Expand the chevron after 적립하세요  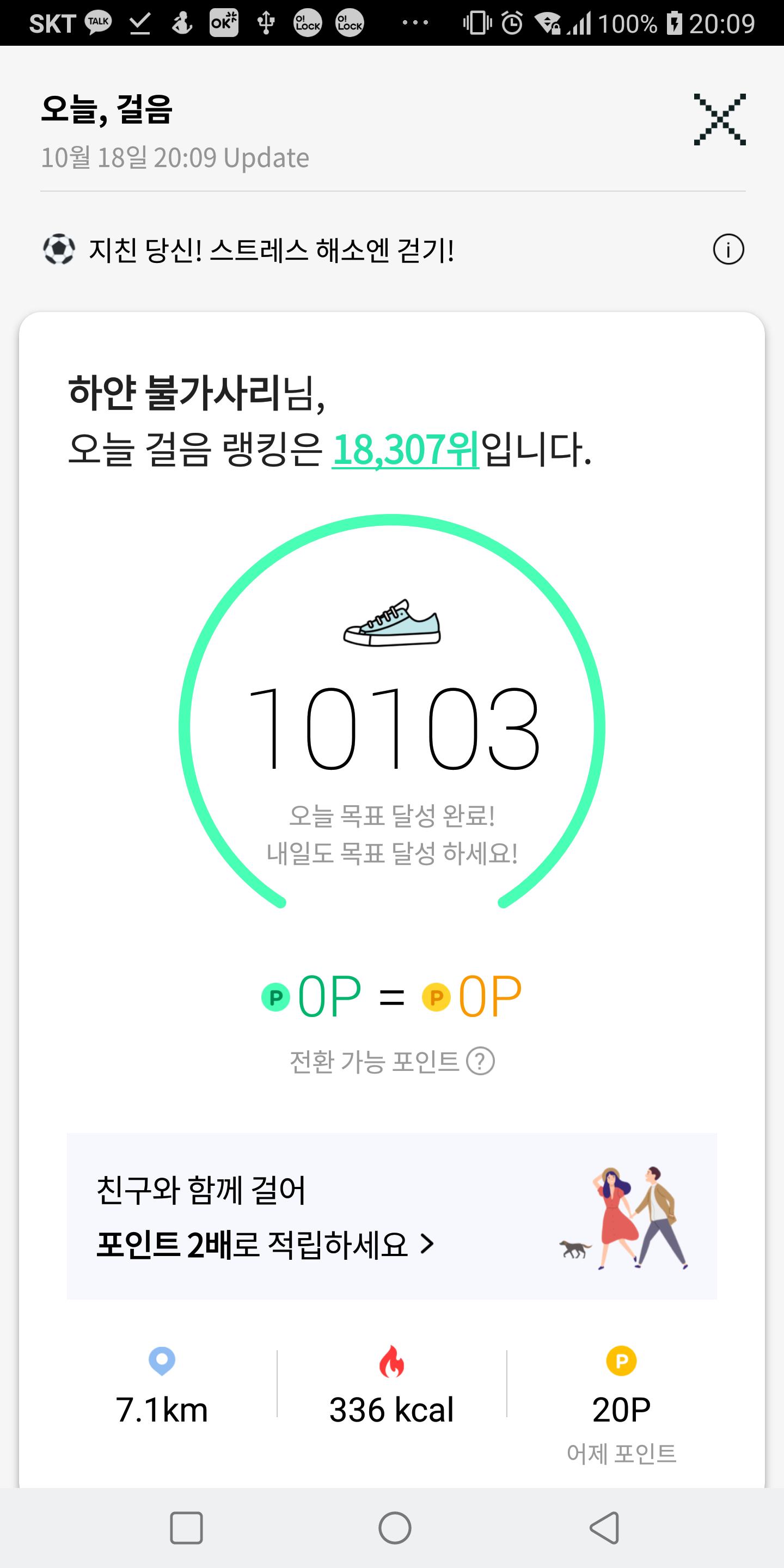click(x=427, y=1244)
